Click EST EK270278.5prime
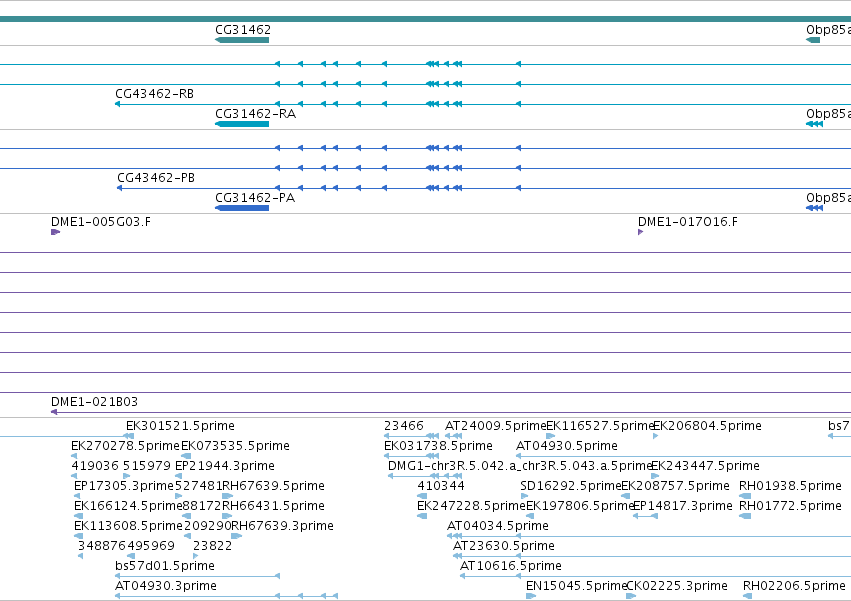The image size is (851, 601). point(125,446)
